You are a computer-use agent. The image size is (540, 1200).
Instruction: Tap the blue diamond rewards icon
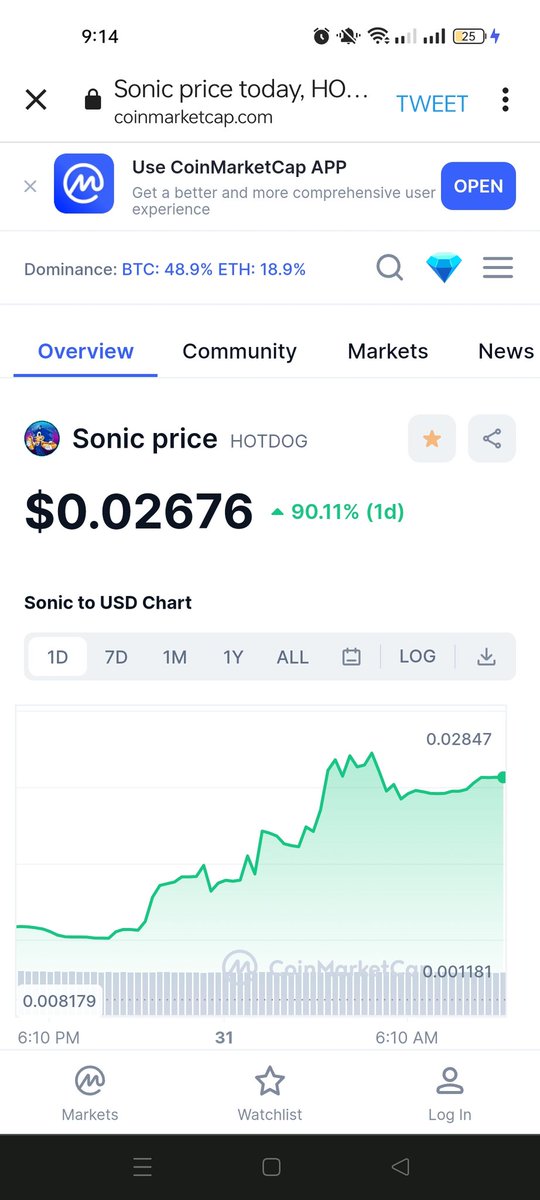coord(444,268)
